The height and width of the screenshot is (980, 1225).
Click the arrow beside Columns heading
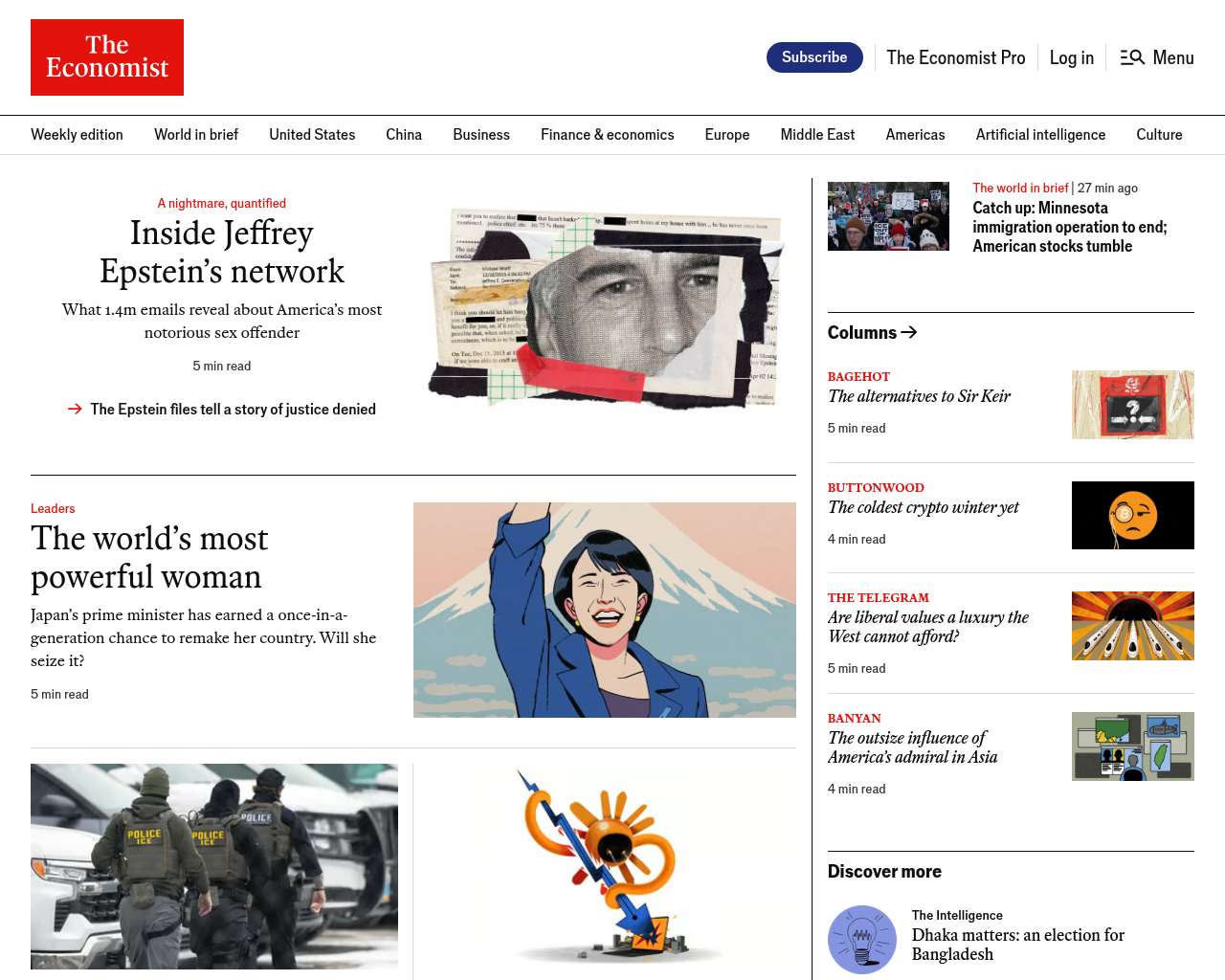(x=909, y=332)
